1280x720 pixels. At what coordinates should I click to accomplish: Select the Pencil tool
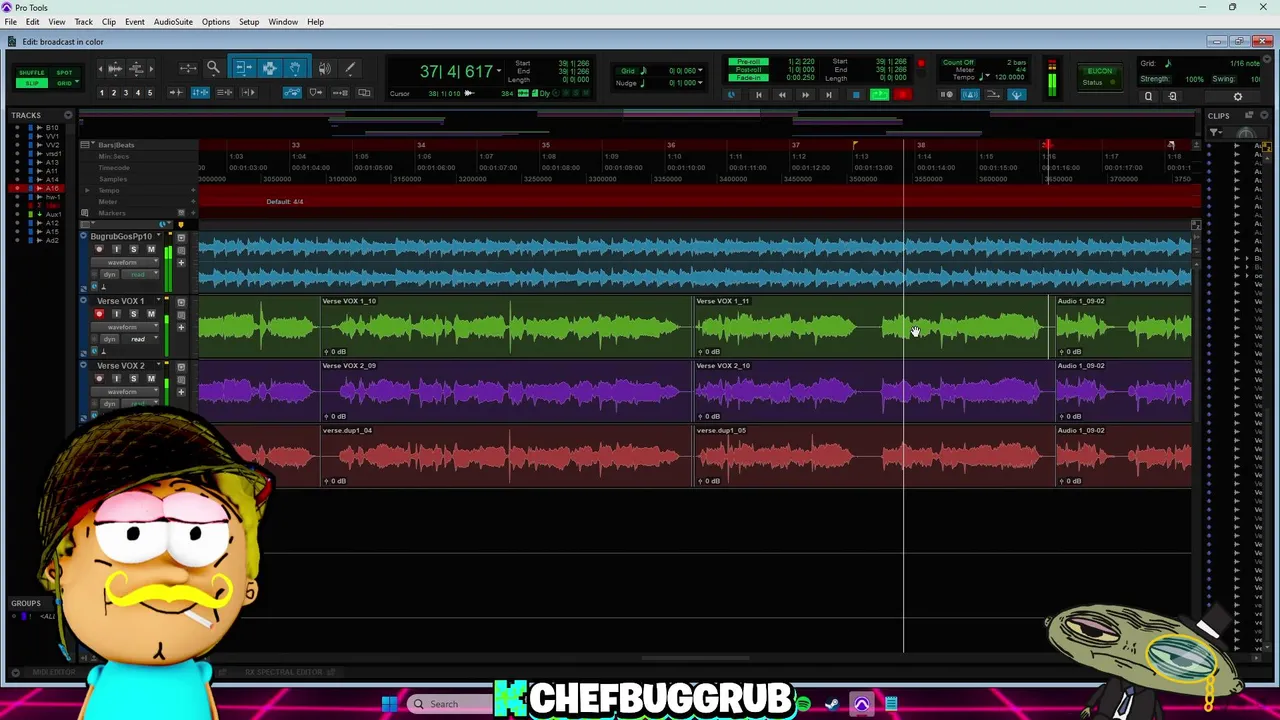[x=350, y=68]
